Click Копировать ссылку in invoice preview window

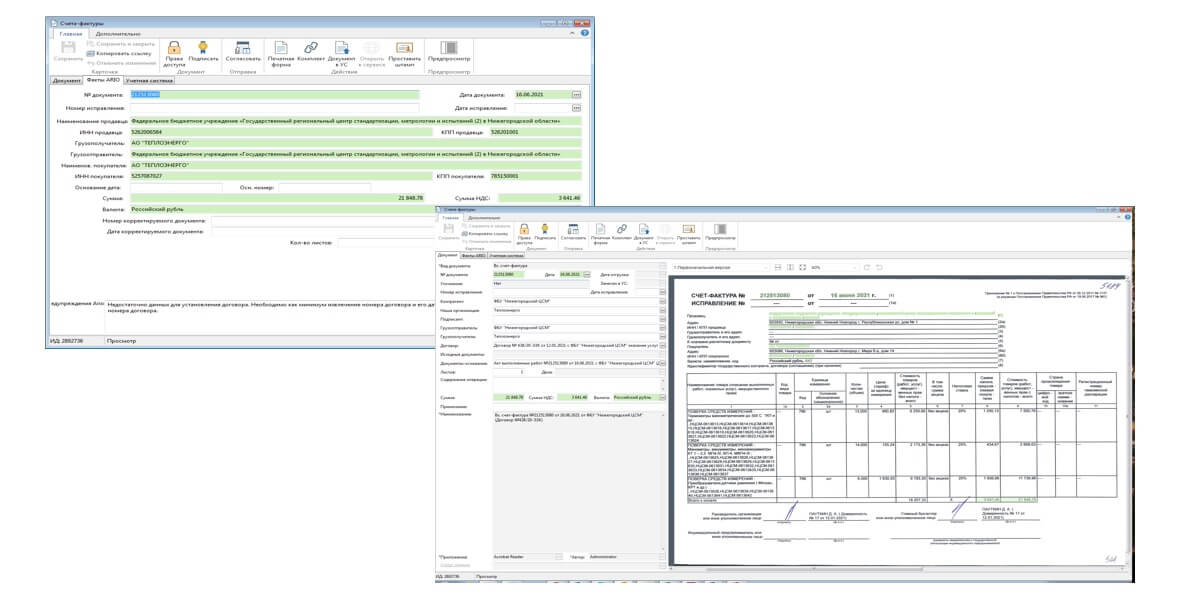(486, 234)
